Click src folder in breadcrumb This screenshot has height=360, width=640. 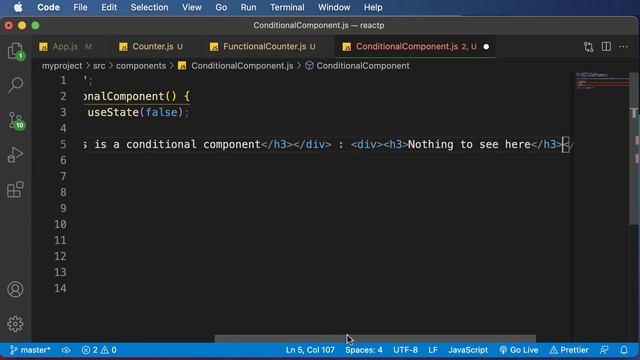99,66
